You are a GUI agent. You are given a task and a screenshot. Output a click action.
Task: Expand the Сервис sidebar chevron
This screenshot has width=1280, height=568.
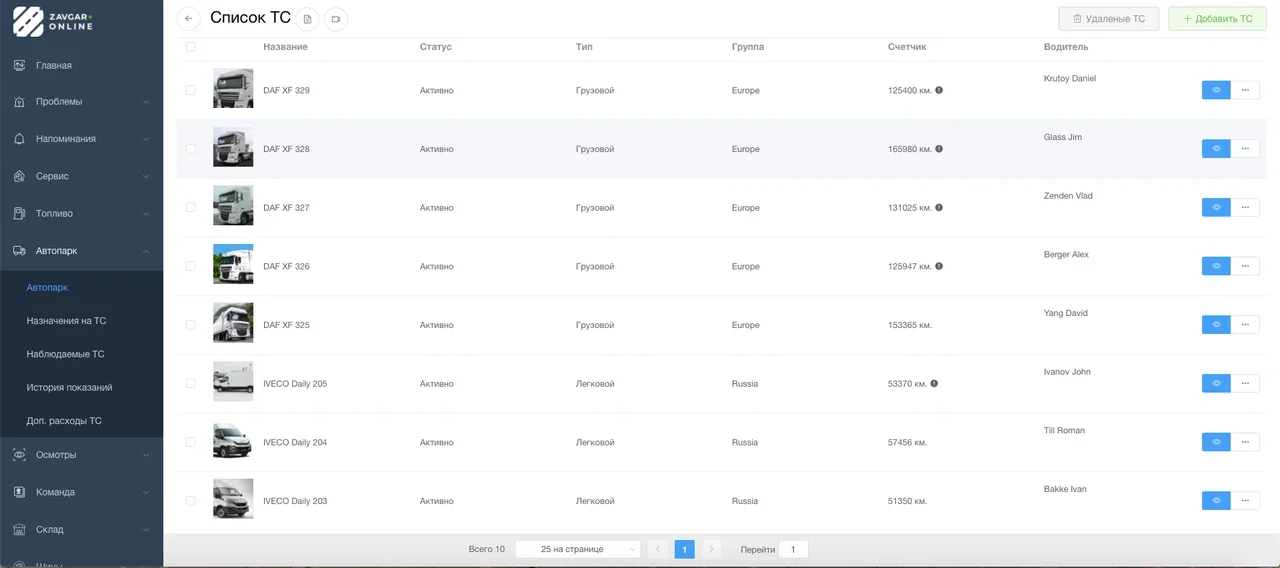[x=146, y=176]
